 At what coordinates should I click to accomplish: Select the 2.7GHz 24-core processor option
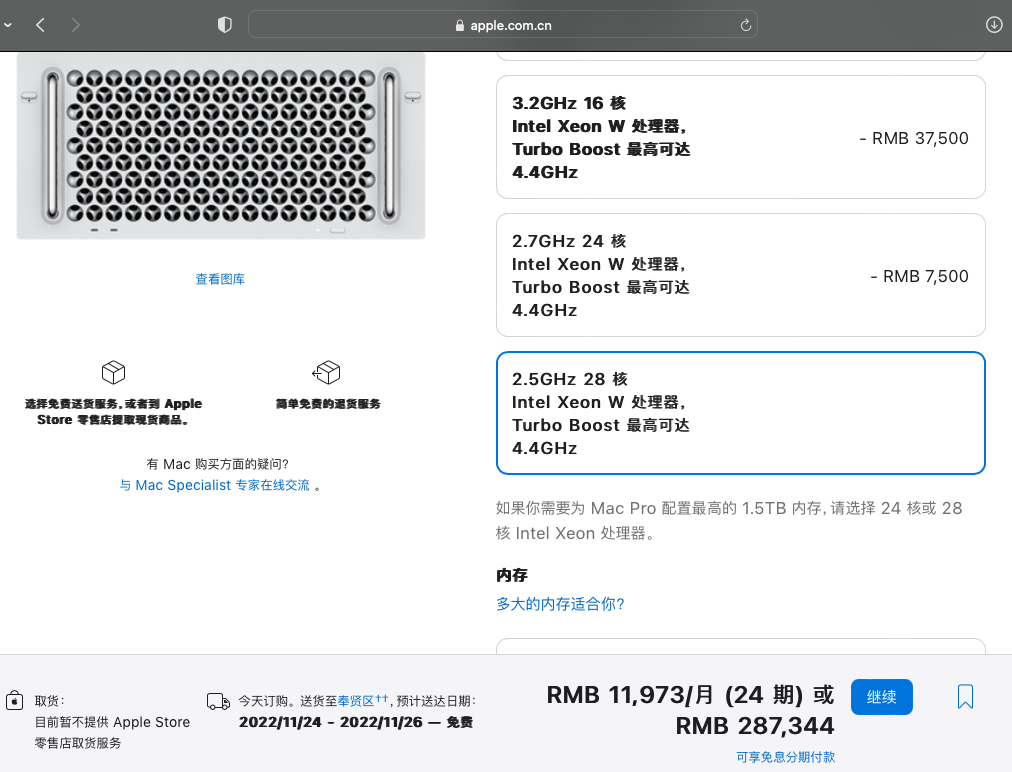(x=740, y=275)
